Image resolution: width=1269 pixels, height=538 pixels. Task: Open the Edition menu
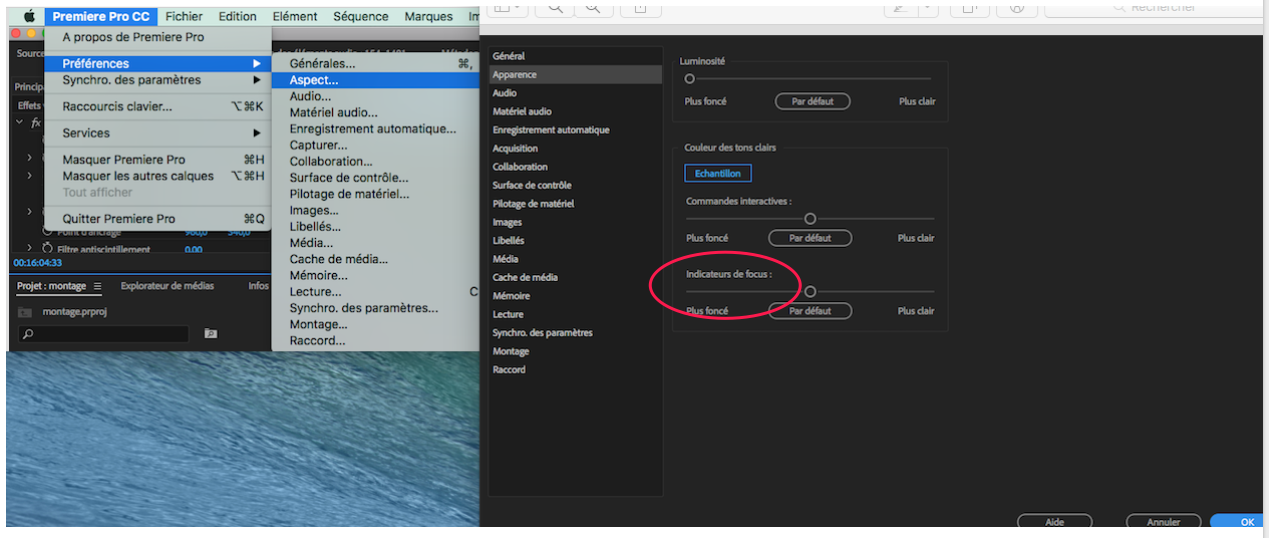(238, 16)
